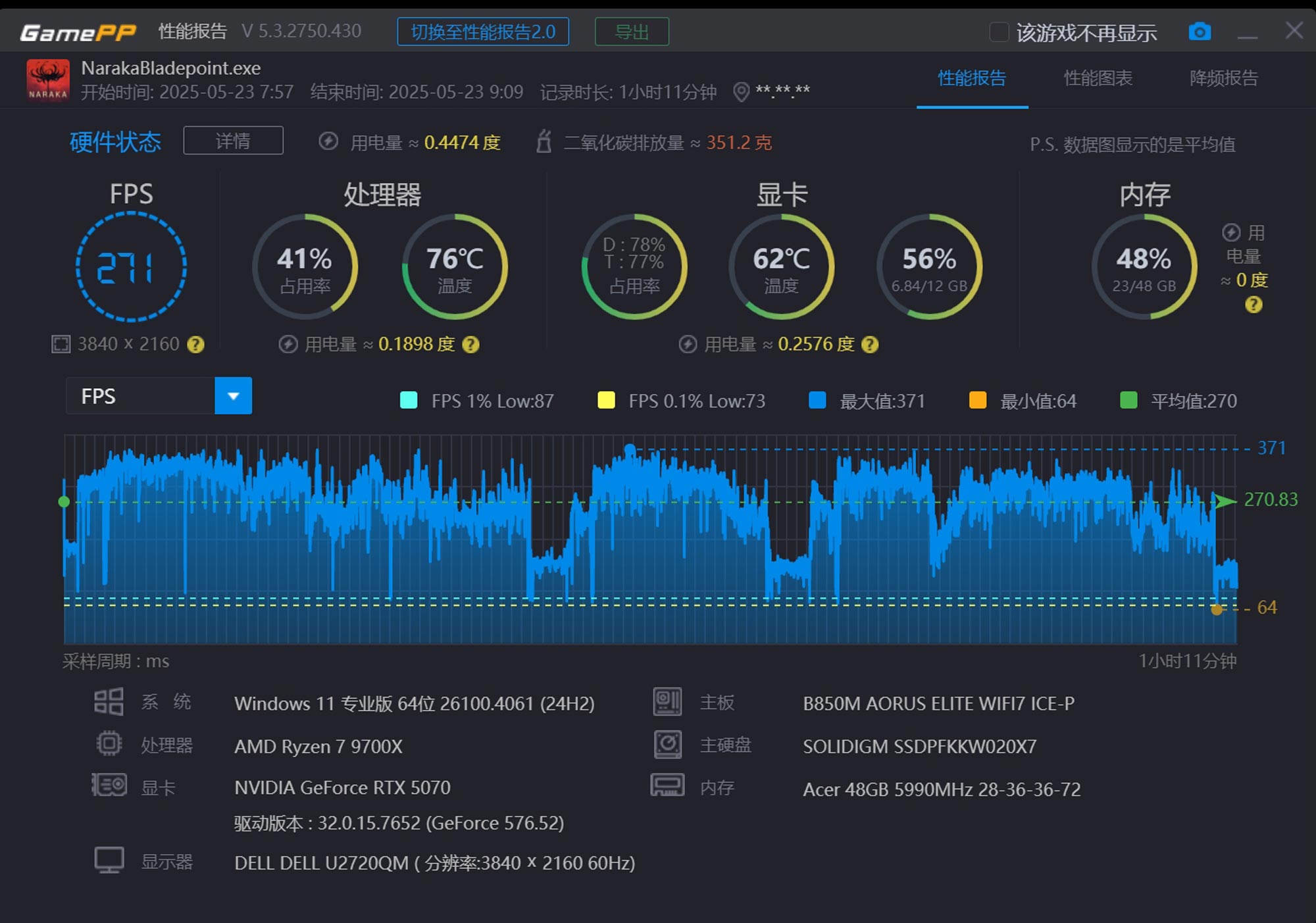1316x923 pixels.
Task: Click 切换至性能报告2.0 button
Action: click(483, 32)
